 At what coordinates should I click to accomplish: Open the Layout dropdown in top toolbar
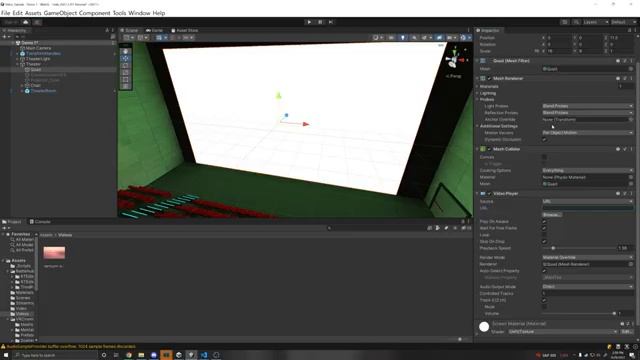(x=622, y=22)
